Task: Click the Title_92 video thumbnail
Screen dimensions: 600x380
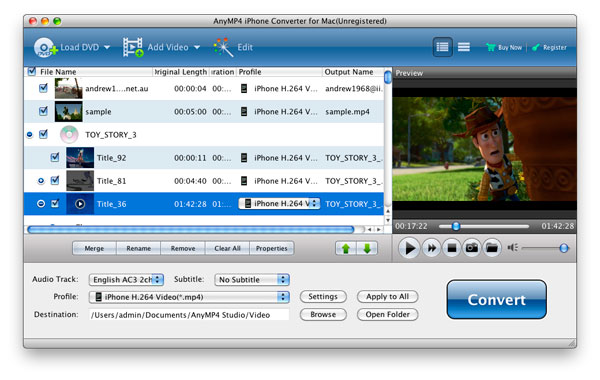Action: (x=80, y=158)
